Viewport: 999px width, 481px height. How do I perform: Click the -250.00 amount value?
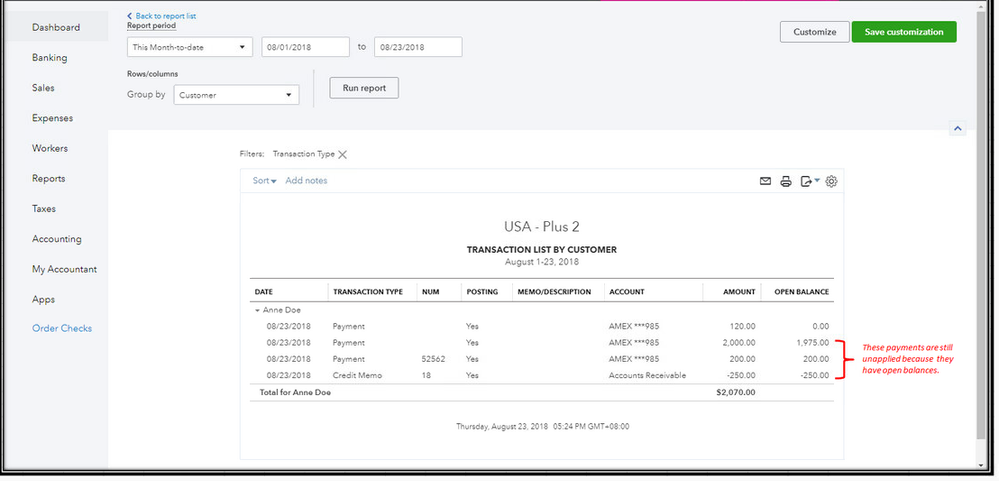pos(742,376)
